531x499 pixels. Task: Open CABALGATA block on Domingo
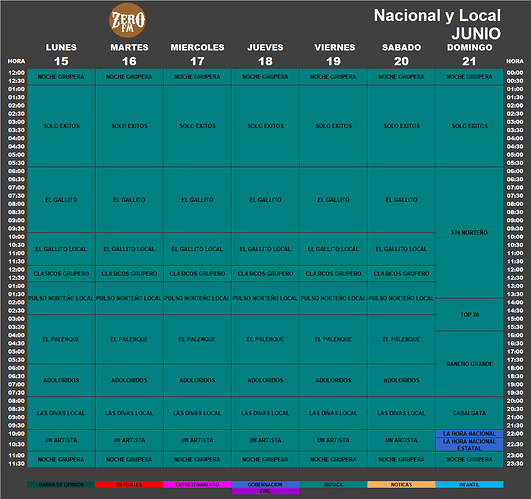(469, 413)
